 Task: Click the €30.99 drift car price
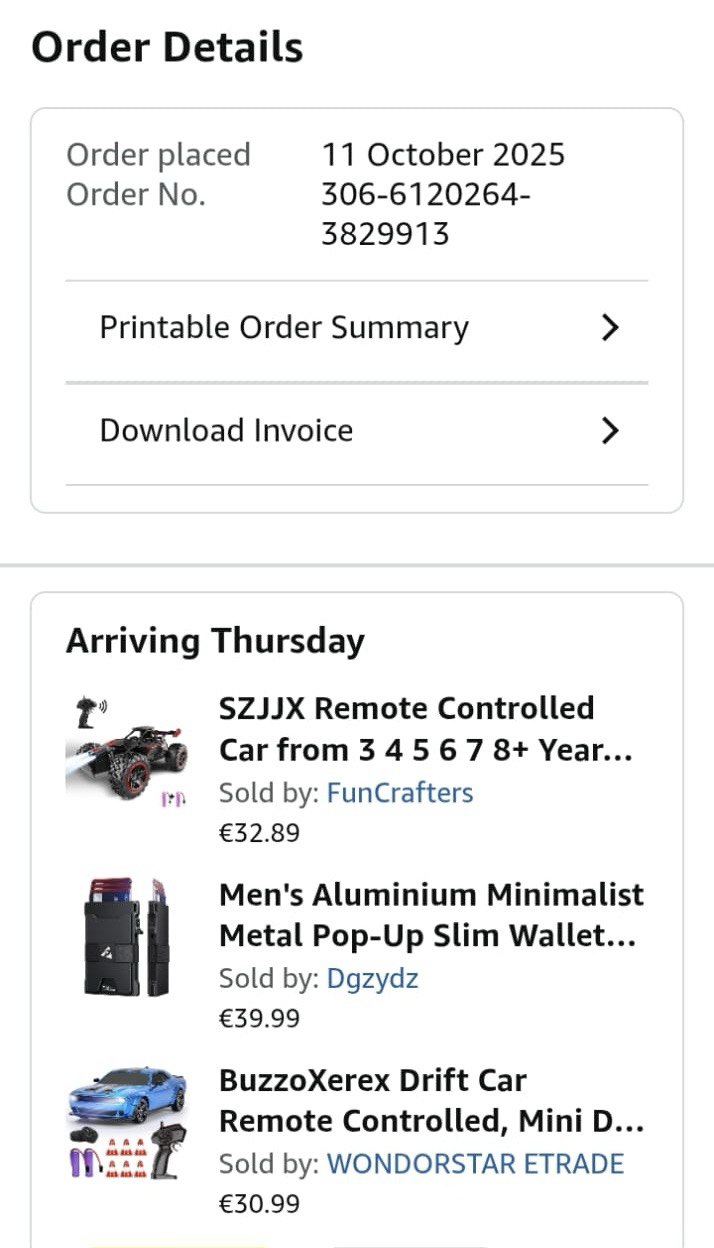(x=259, y=1204)
